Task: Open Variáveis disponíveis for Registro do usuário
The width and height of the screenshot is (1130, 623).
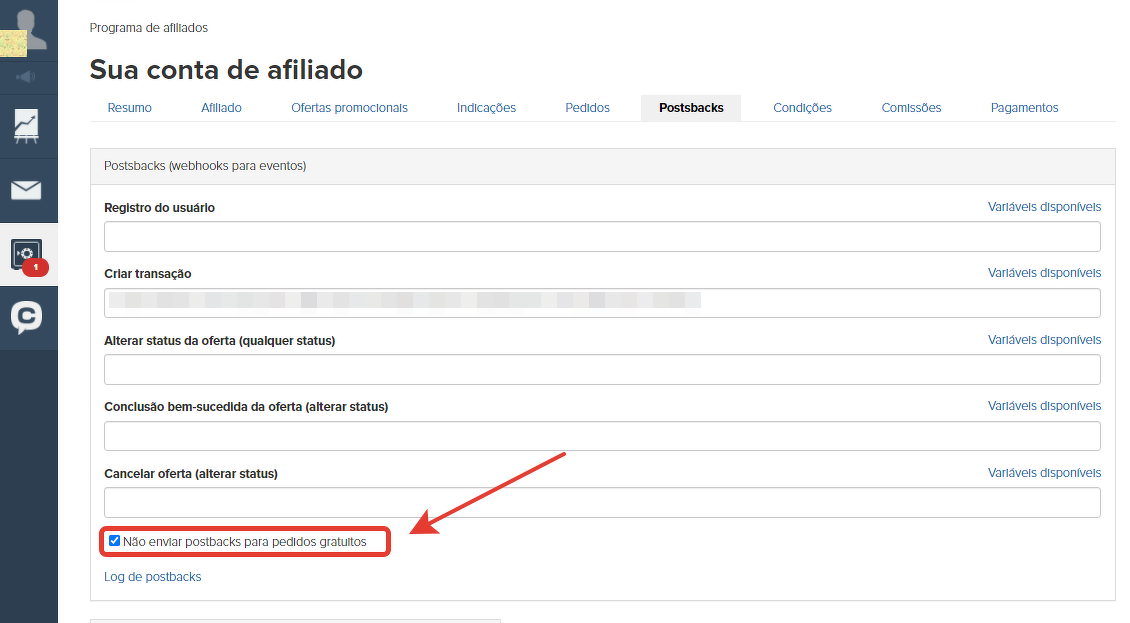Action: click(x=1044, y=207)
